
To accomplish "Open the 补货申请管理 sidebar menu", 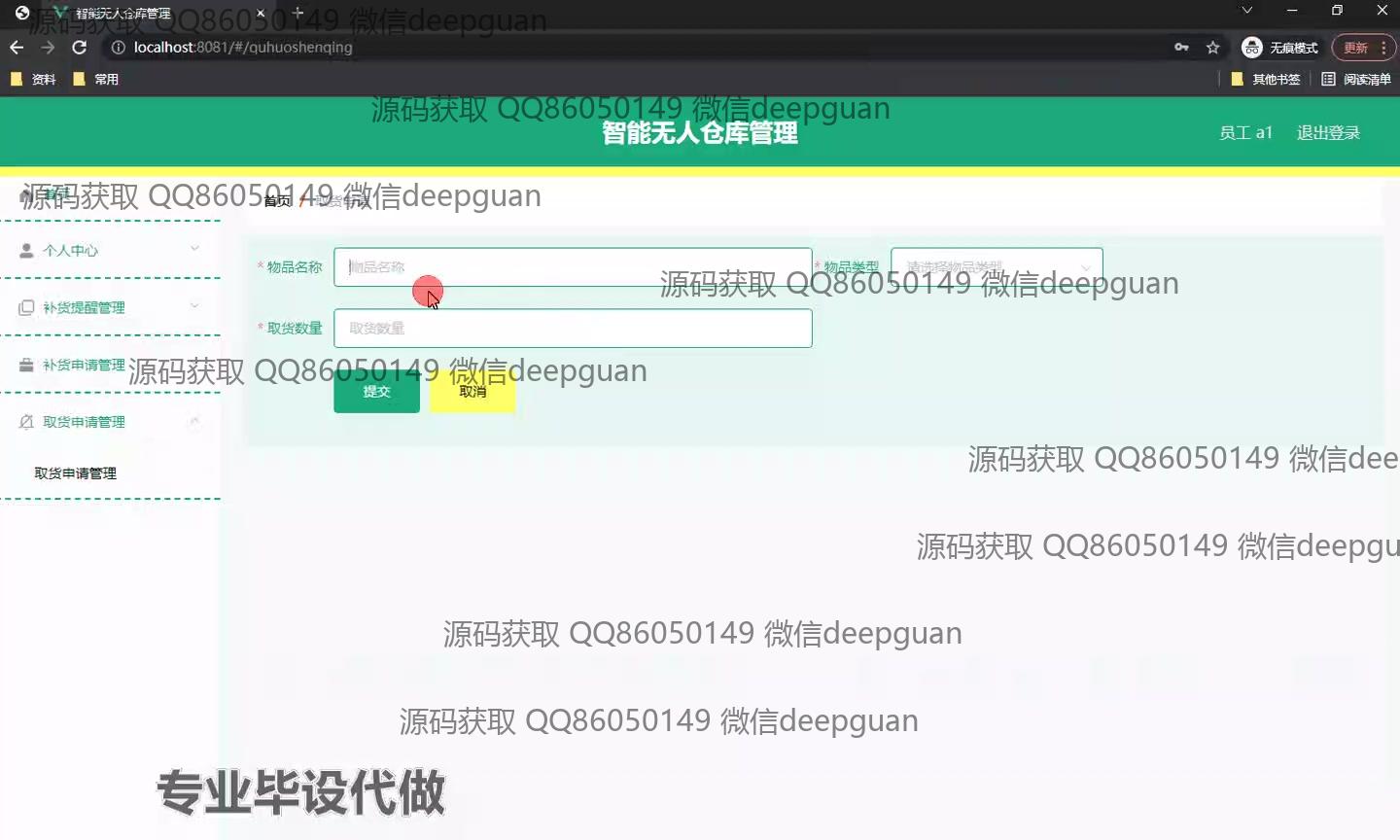I will [111, 365].
